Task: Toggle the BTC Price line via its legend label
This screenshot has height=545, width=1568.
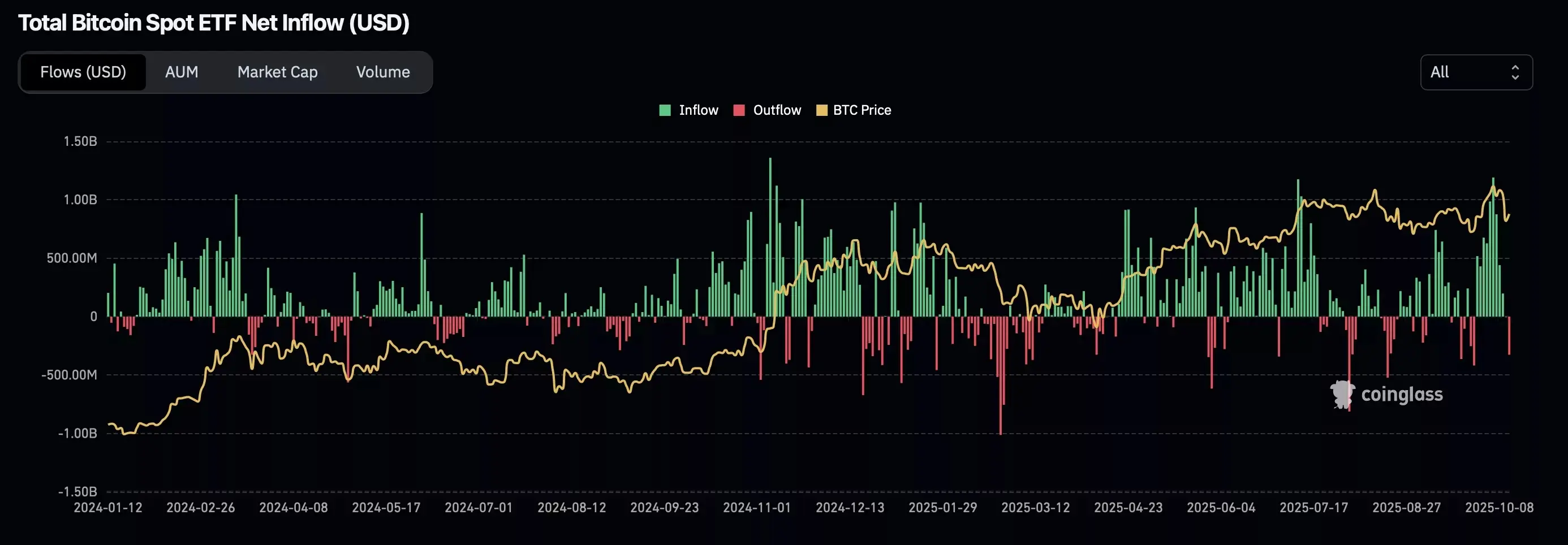Action: (x=861, y=110)
